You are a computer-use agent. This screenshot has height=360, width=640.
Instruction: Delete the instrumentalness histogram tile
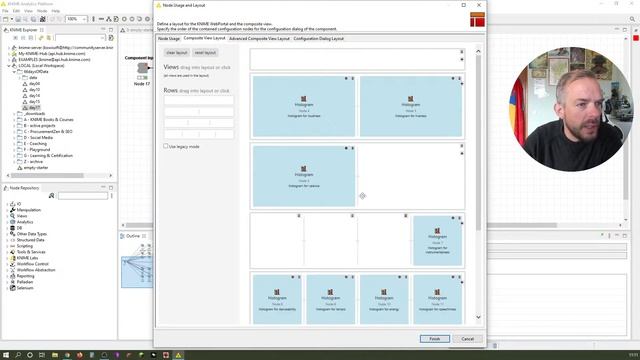pos(459,218)
